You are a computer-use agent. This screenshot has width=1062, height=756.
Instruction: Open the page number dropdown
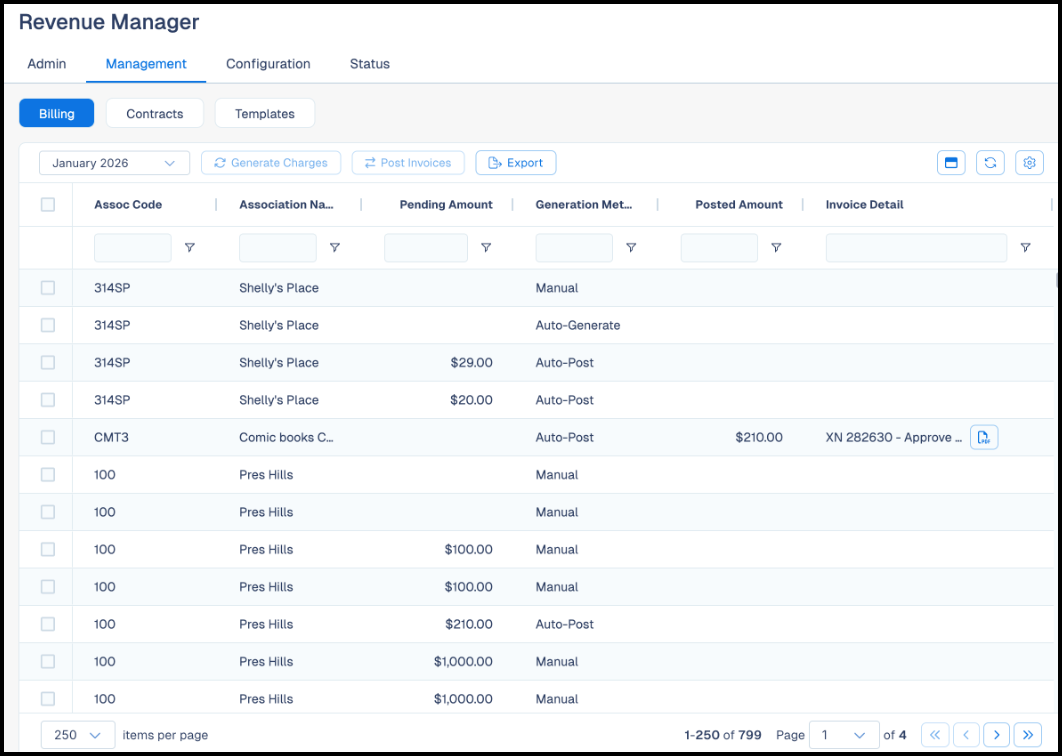click(x=844, y=735)
